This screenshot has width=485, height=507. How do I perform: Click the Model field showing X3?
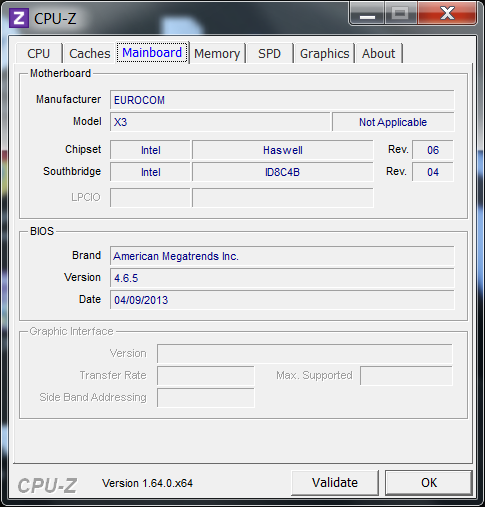(220, 122)
